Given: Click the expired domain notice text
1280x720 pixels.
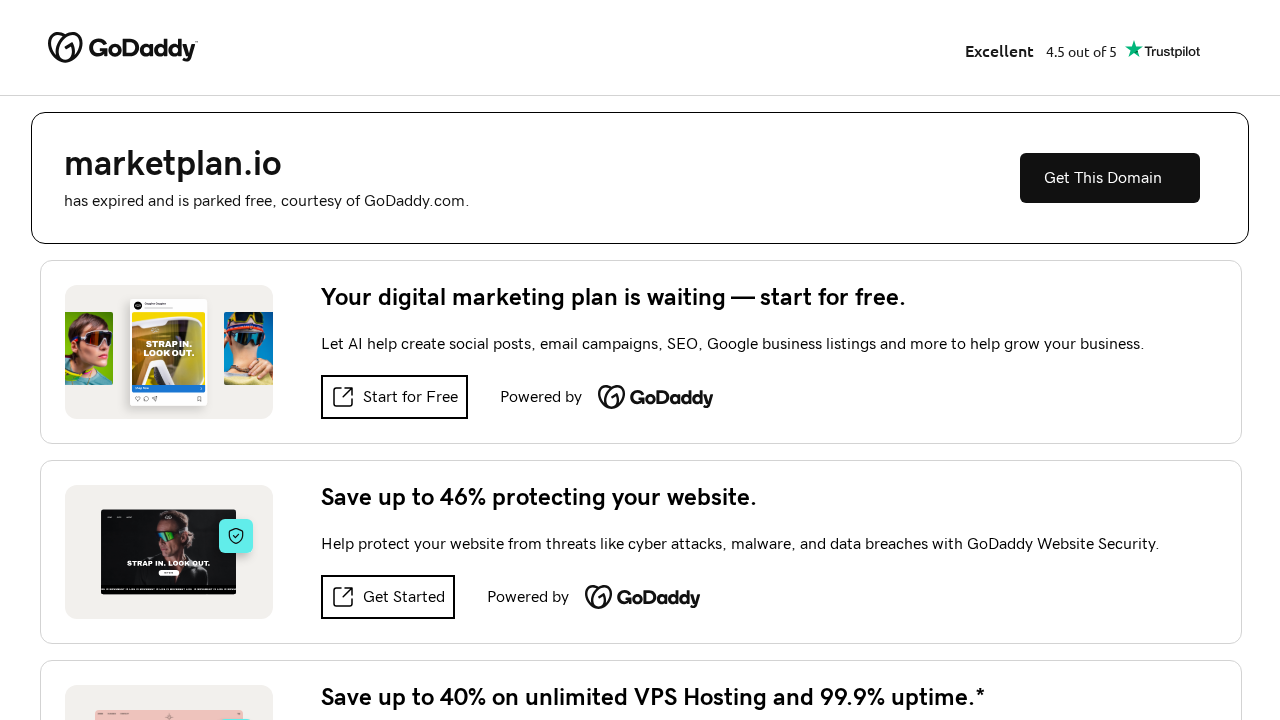Looking at the screenshot, I should coord(266,200).
